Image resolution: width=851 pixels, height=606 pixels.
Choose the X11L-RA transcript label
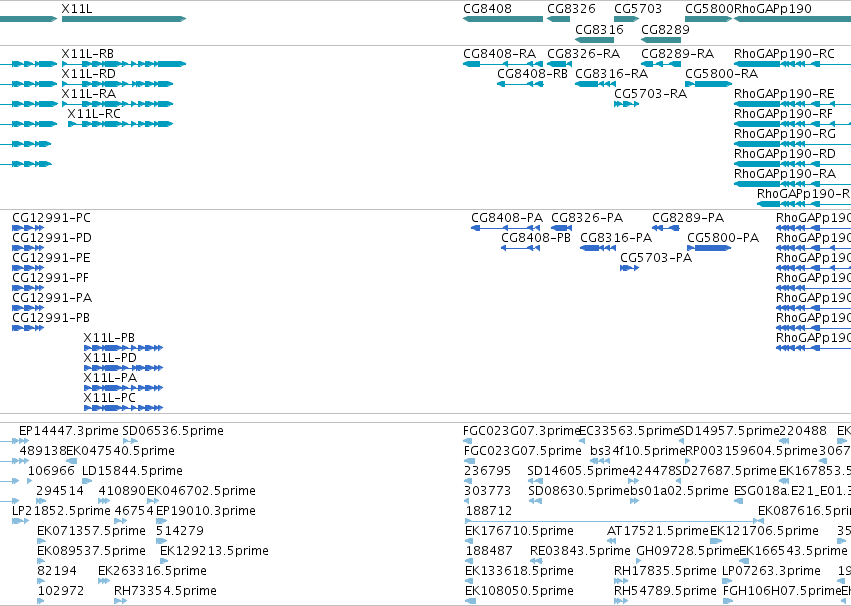88,94
